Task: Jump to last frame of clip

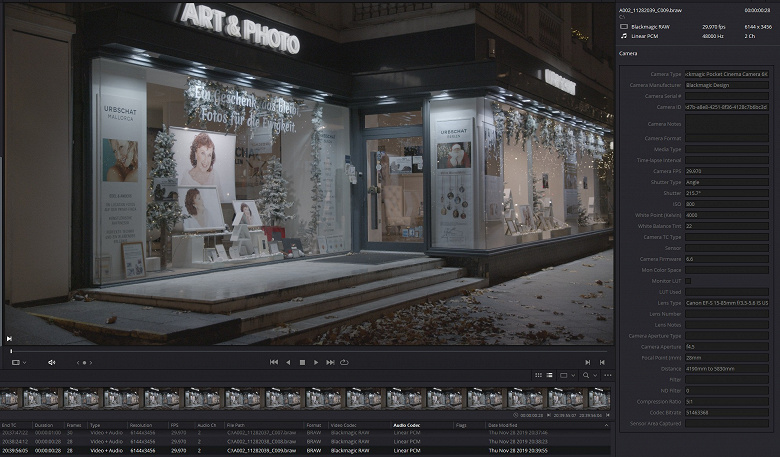Action: click(330, 362)
